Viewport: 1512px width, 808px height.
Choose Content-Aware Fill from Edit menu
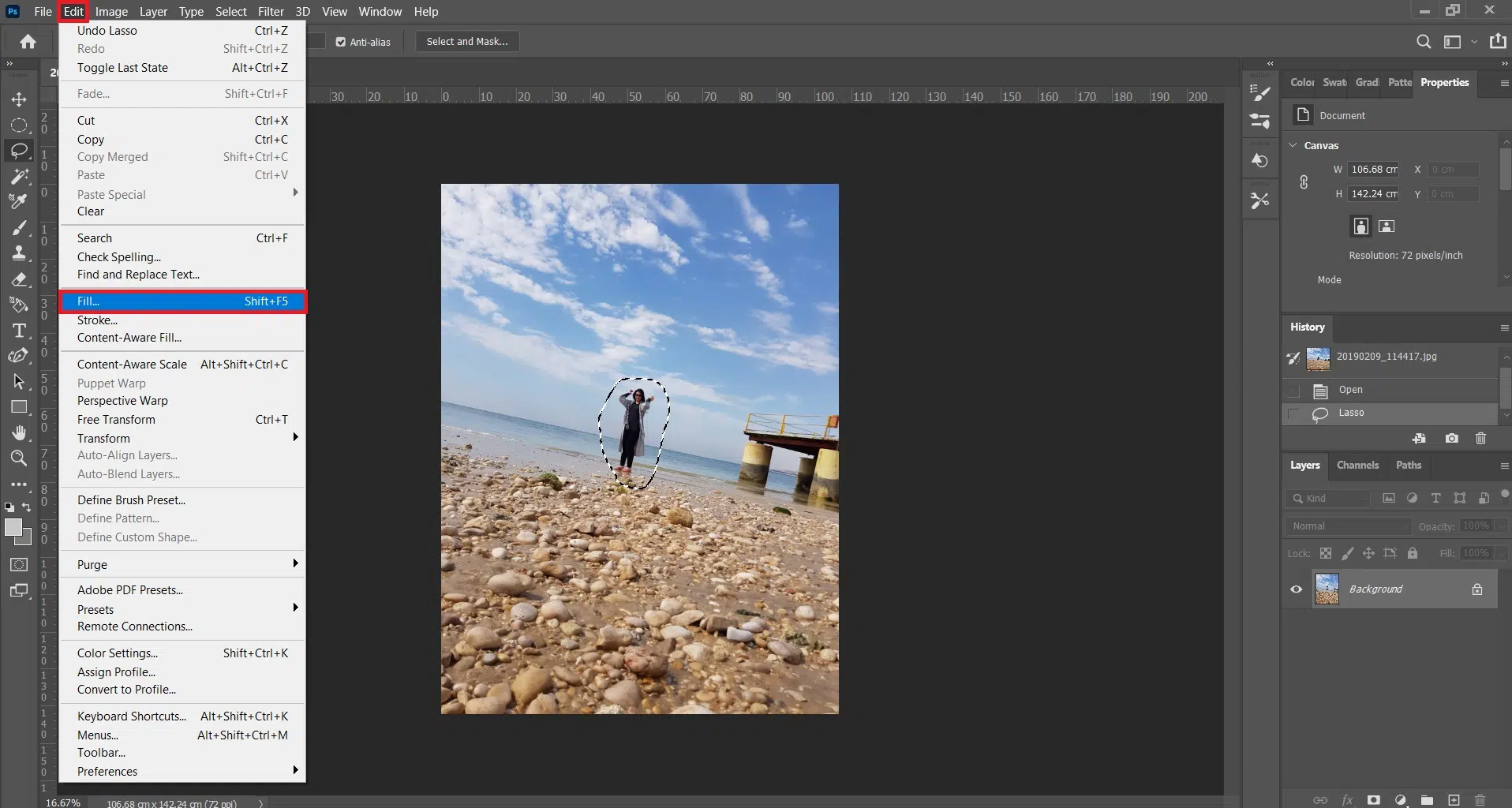point(129,338)
